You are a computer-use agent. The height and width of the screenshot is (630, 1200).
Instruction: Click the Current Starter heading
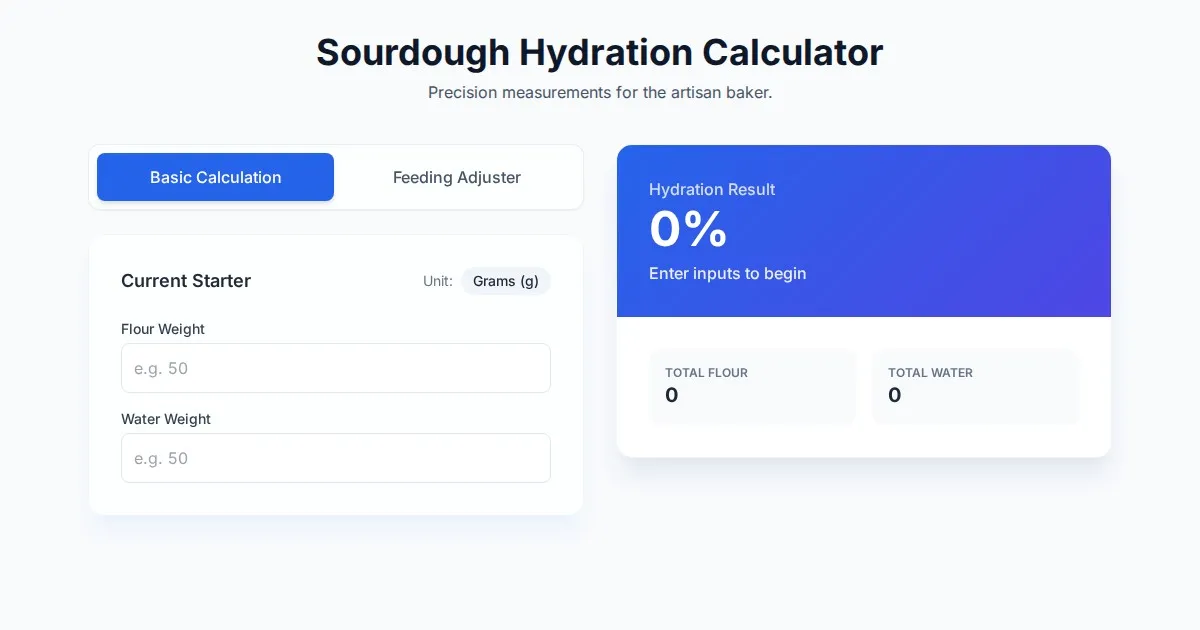(186, 281)
